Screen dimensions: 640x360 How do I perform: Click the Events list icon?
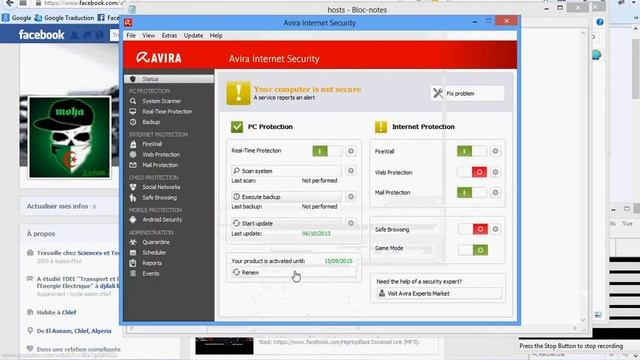click(133, 273)
